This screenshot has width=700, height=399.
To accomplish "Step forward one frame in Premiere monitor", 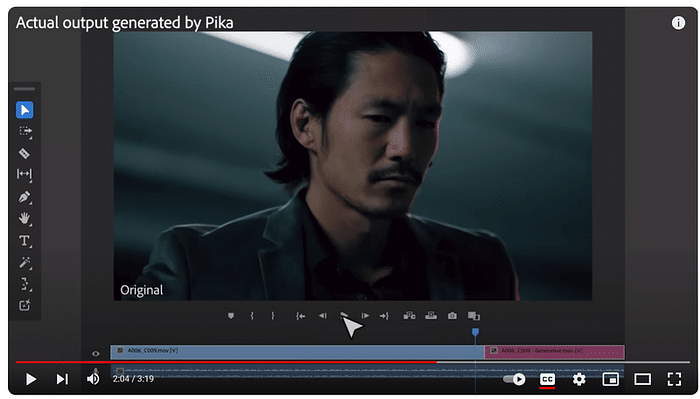I will coord(365,316).
